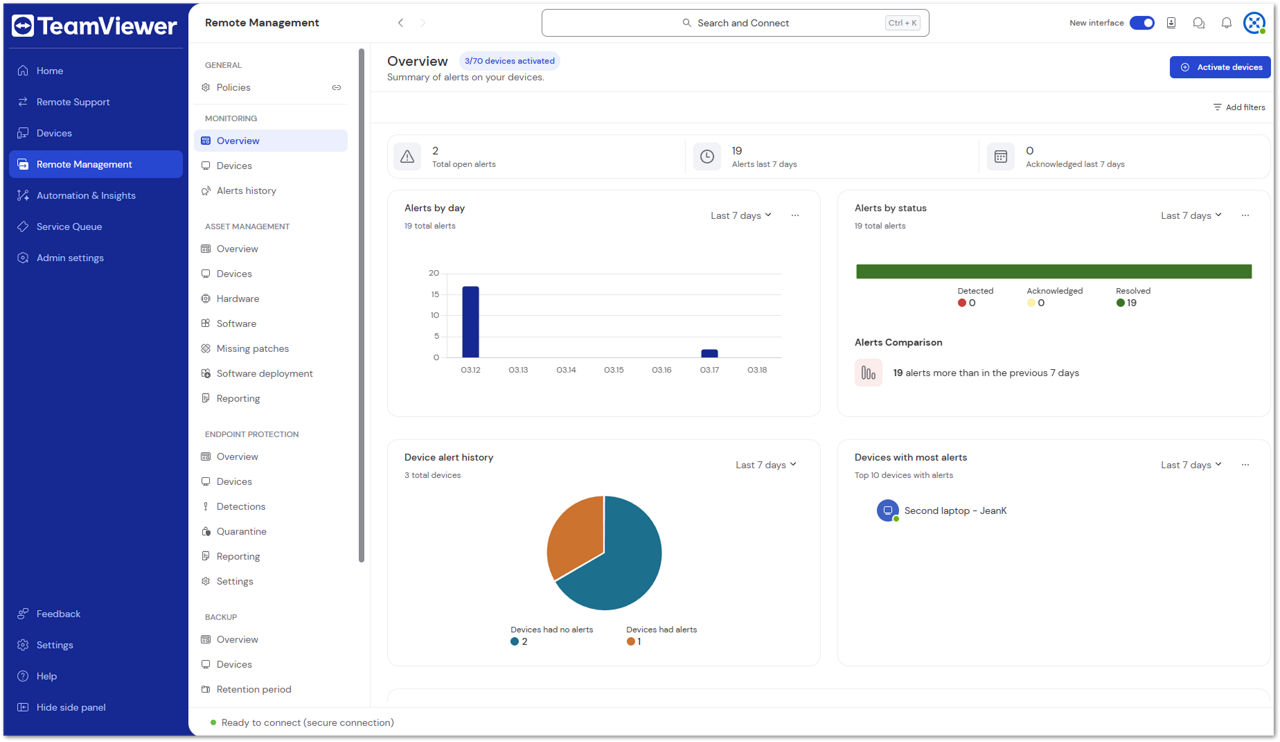Click the clock icon for alerts last 7 days

click(707, 157)
